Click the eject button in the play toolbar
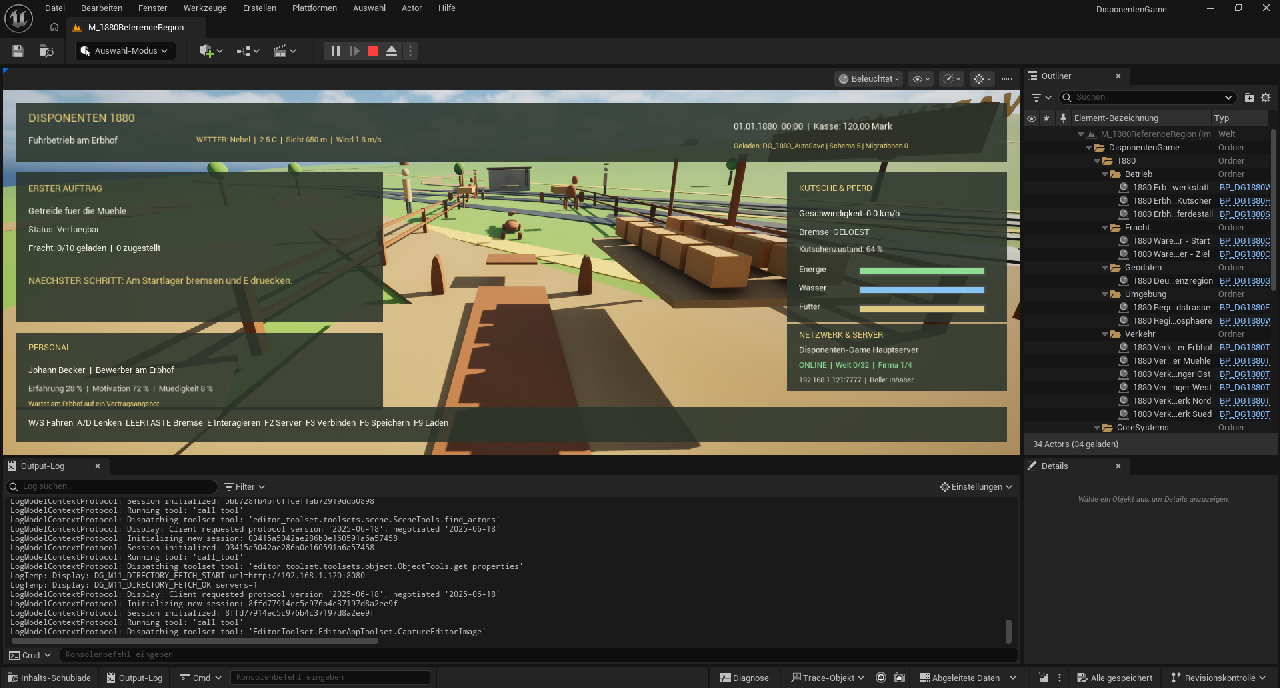Image resolution: width=1280 pixels, height=688 pixels. pos(392,50)
